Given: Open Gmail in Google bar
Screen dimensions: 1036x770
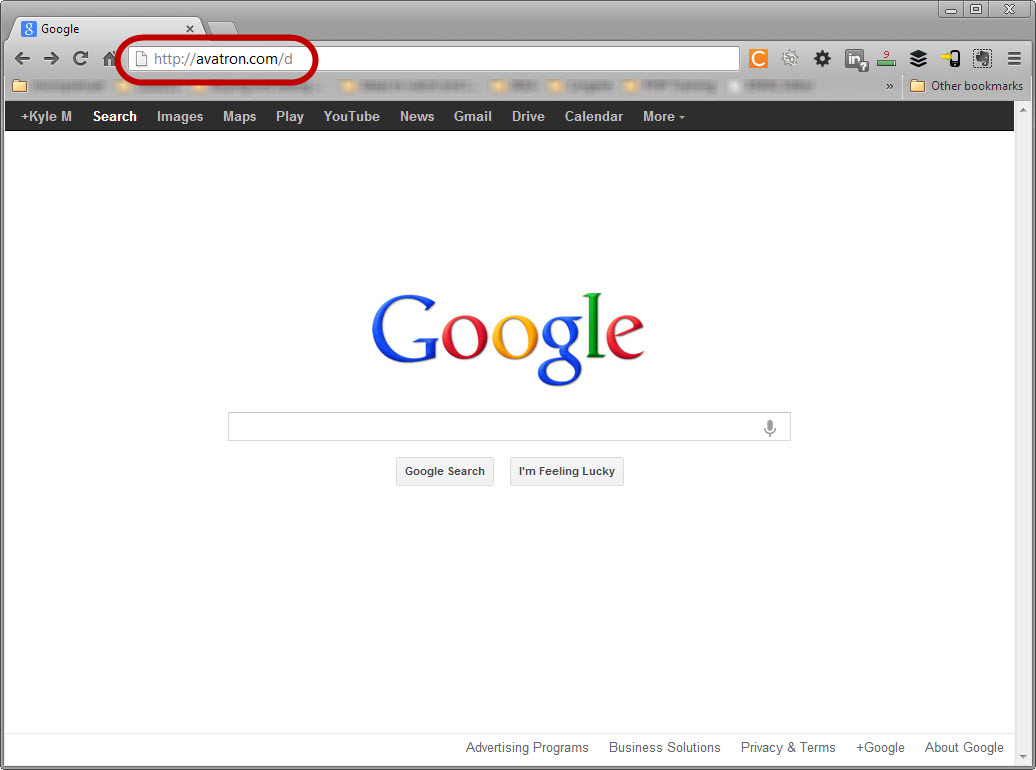Looking at the screenshot, I should coord(472,116).
